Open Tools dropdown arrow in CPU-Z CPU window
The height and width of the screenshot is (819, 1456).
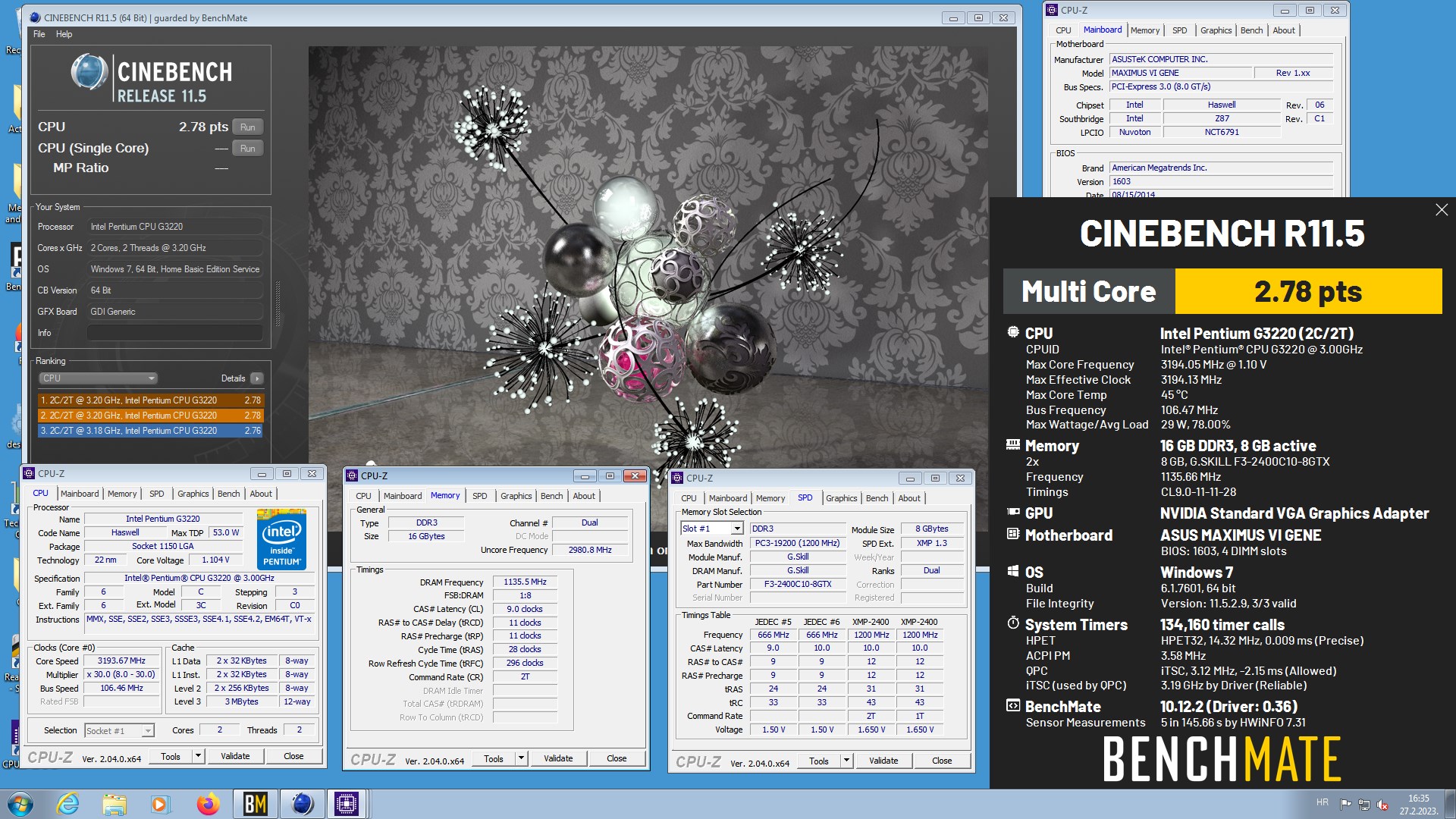198,756
